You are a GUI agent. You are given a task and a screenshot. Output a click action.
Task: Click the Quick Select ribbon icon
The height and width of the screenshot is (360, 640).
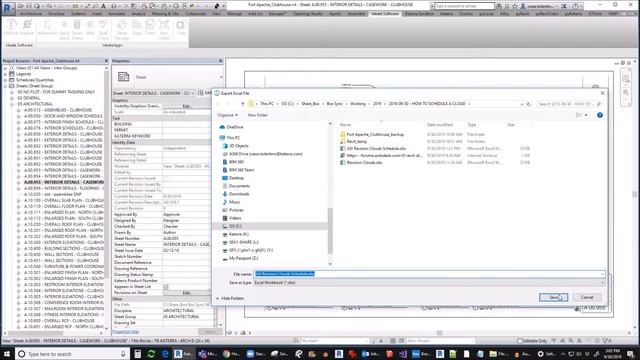pos(64,29)
